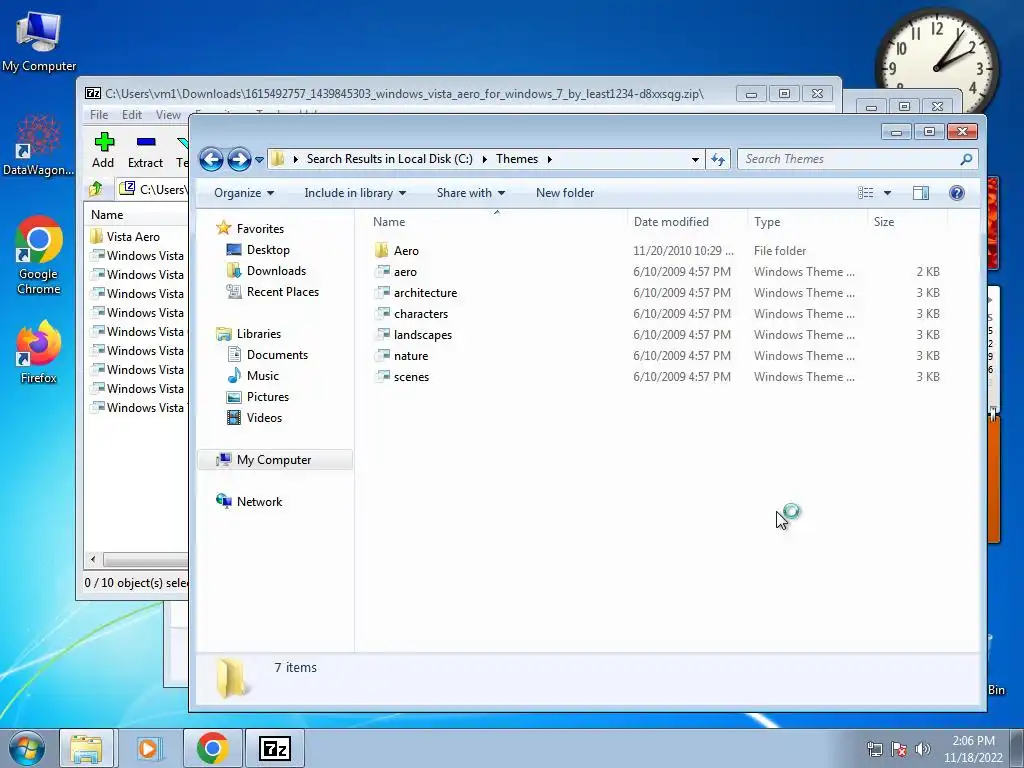
Task: Sort by Date modified column
Action: point(687,221)
